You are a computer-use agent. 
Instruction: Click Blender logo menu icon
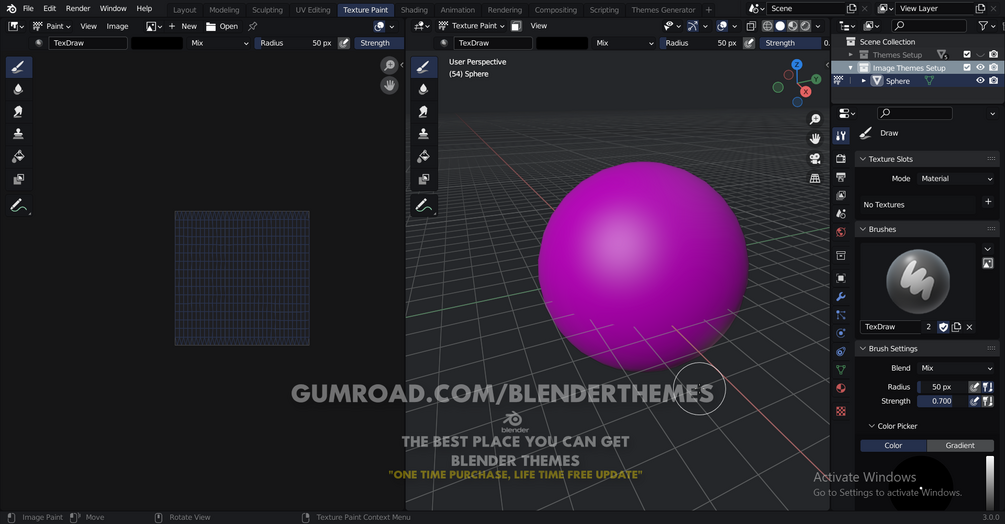(x=11, y=8)
